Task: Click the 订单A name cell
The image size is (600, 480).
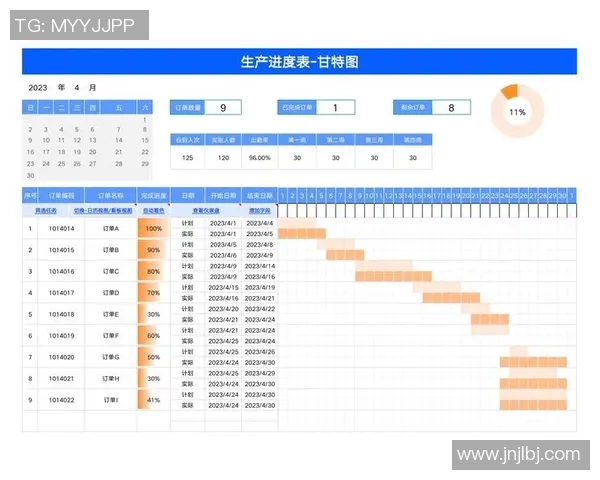Action: (x=111, y=229)
